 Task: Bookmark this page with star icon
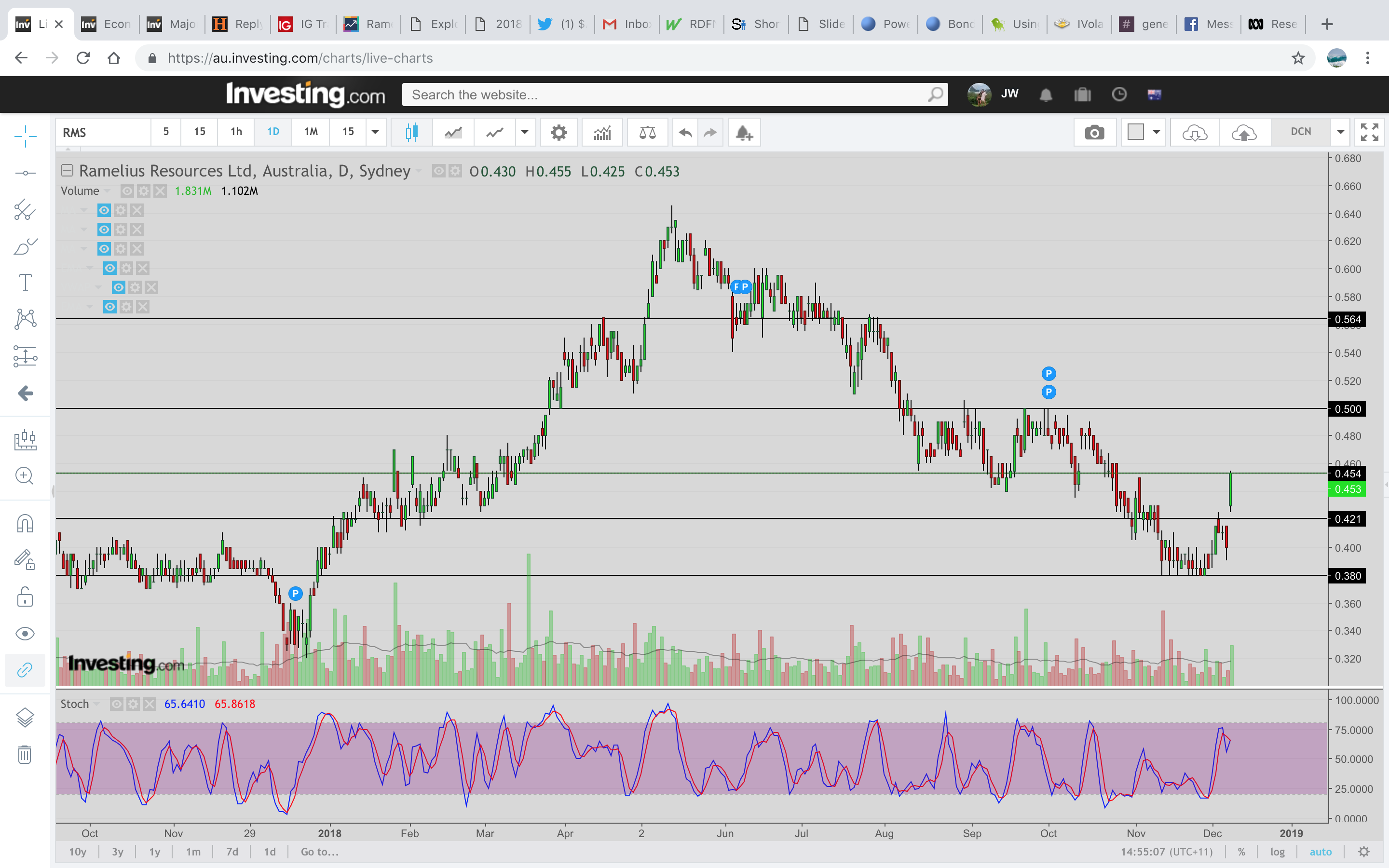(x=1298, y=58)
